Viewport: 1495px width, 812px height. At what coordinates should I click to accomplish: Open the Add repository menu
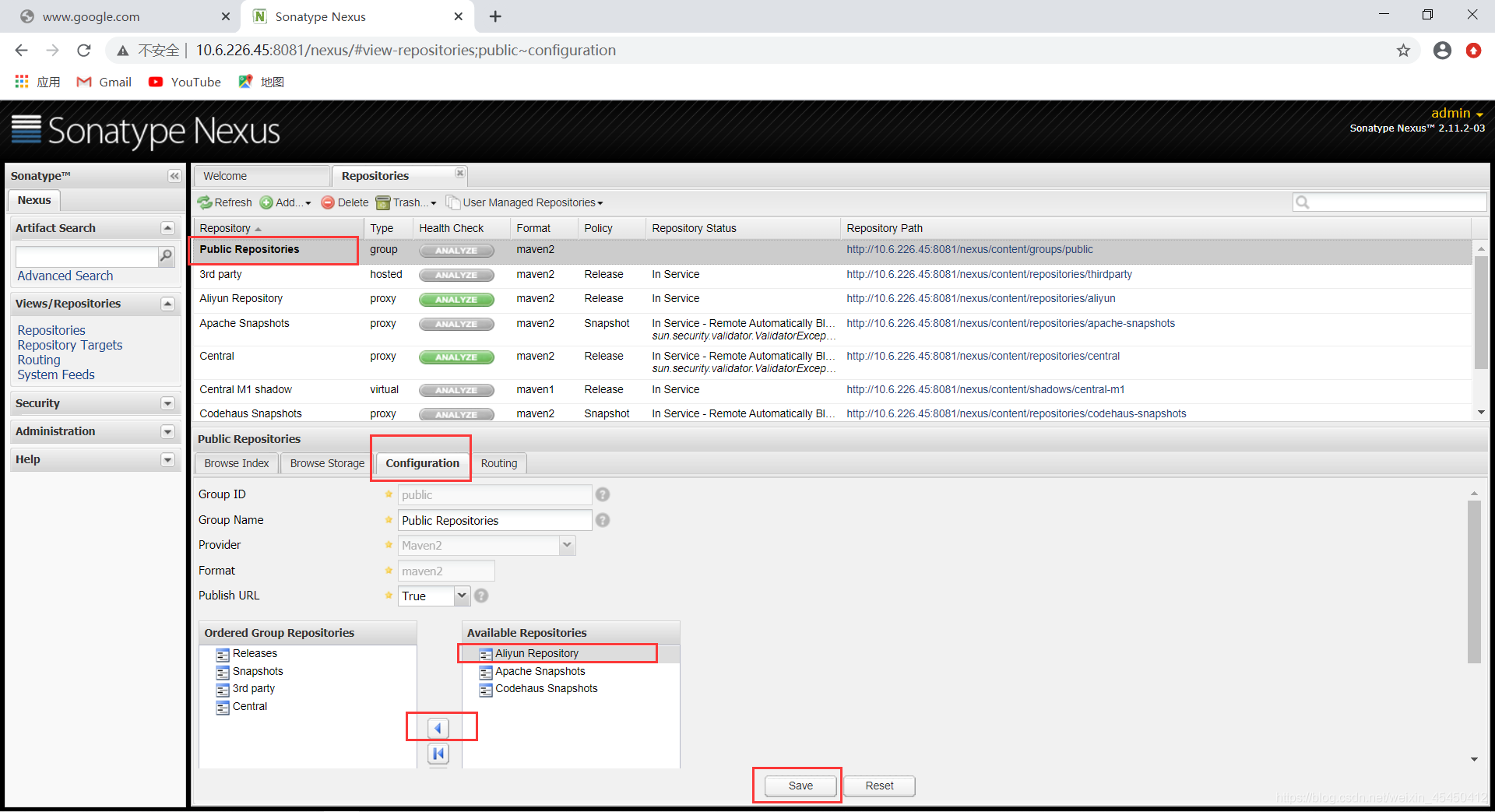(286, 202)
